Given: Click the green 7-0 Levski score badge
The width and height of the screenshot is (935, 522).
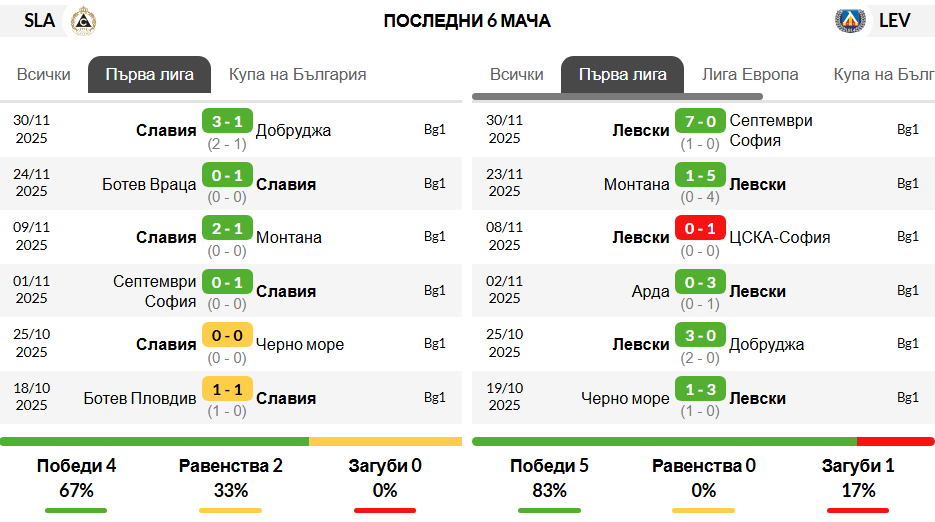Looking at the screenshot, I should point(700,121).
